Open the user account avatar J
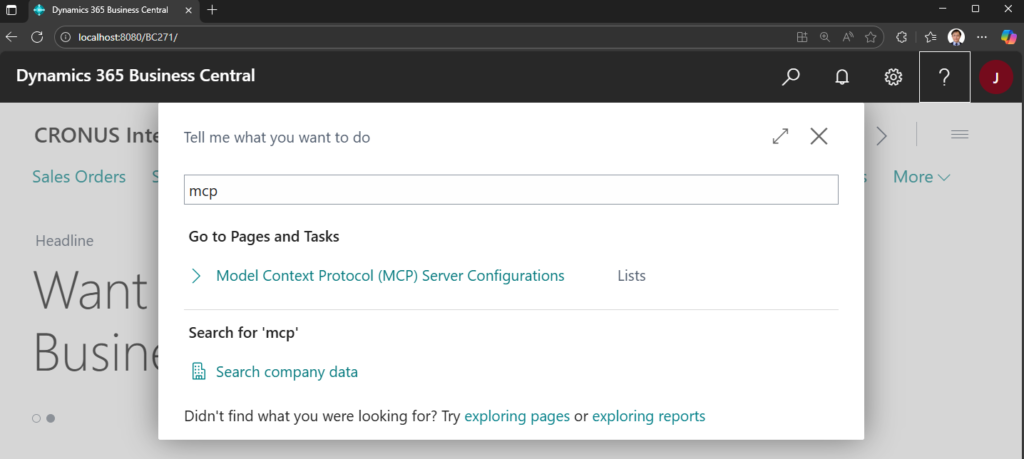The image size is (1024, 459). 995,77
